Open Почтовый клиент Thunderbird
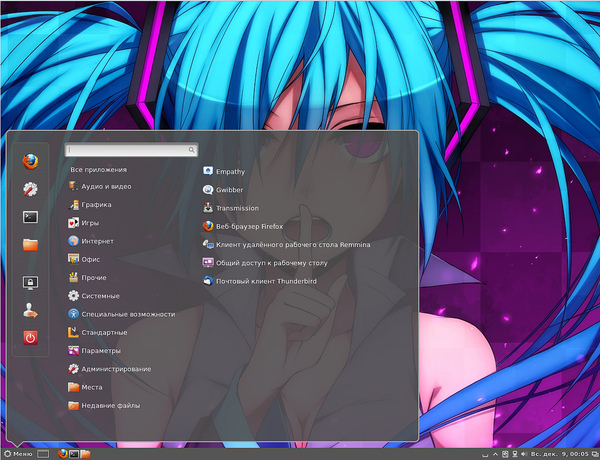 pos(268,281)
